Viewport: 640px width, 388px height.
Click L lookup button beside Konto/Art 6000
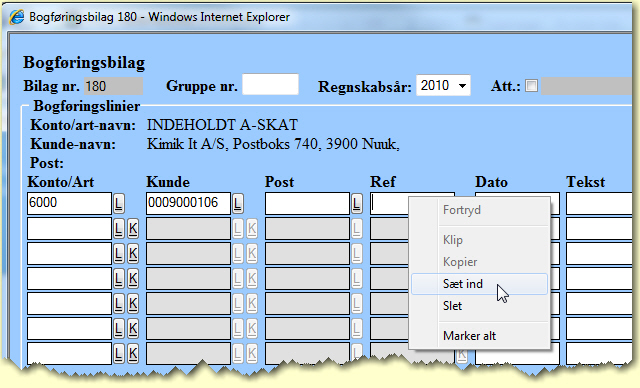point(119,203)
